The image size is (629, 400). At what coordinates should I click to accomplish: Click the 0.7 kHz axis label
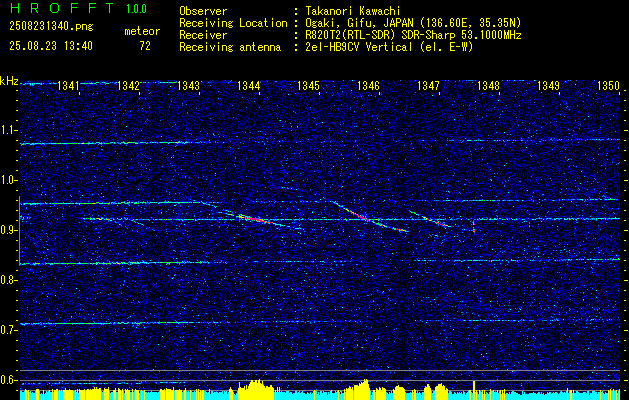click(8, 330)
